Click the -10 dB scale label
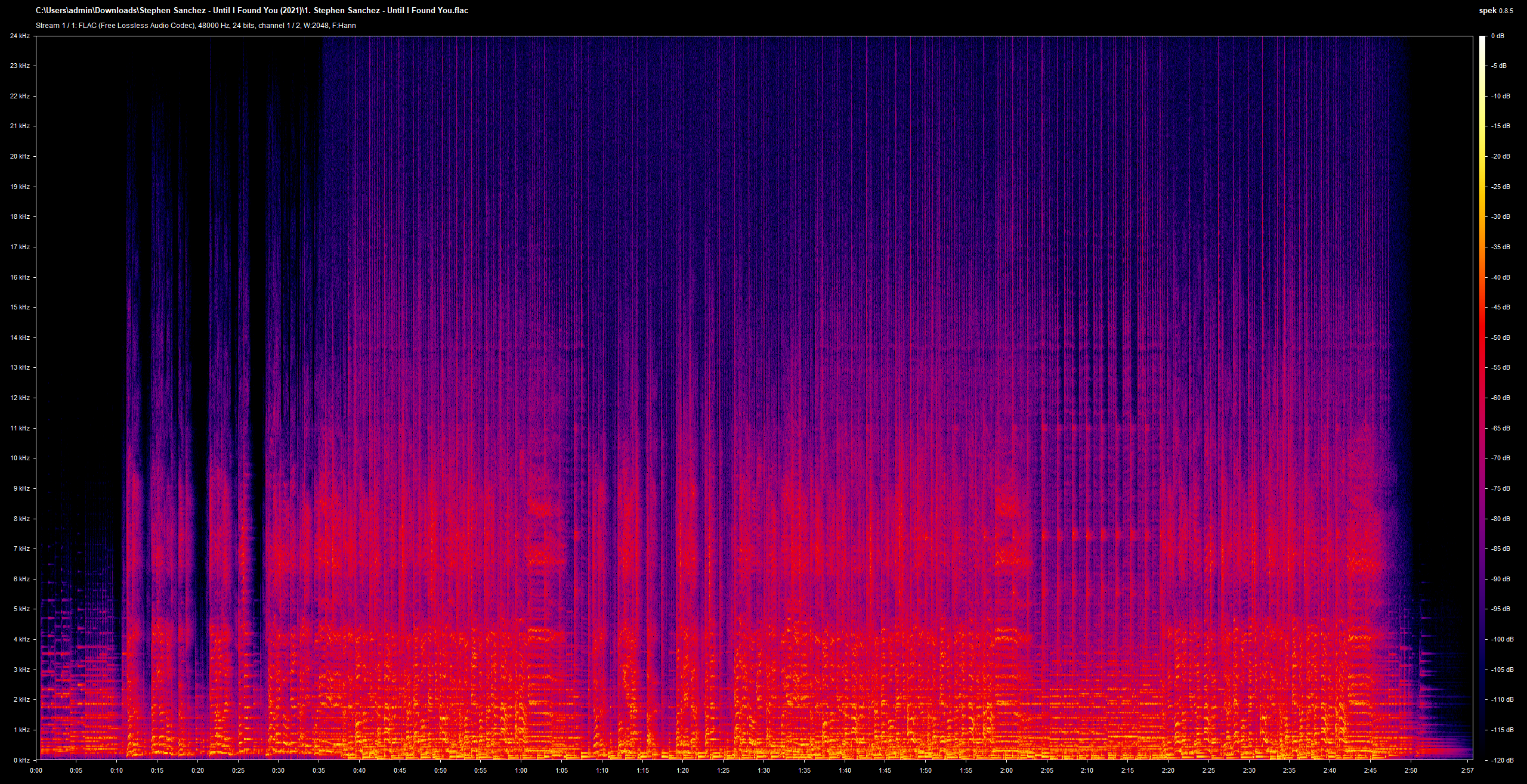The image size is (1527, 784). (x=1501, y=96)
